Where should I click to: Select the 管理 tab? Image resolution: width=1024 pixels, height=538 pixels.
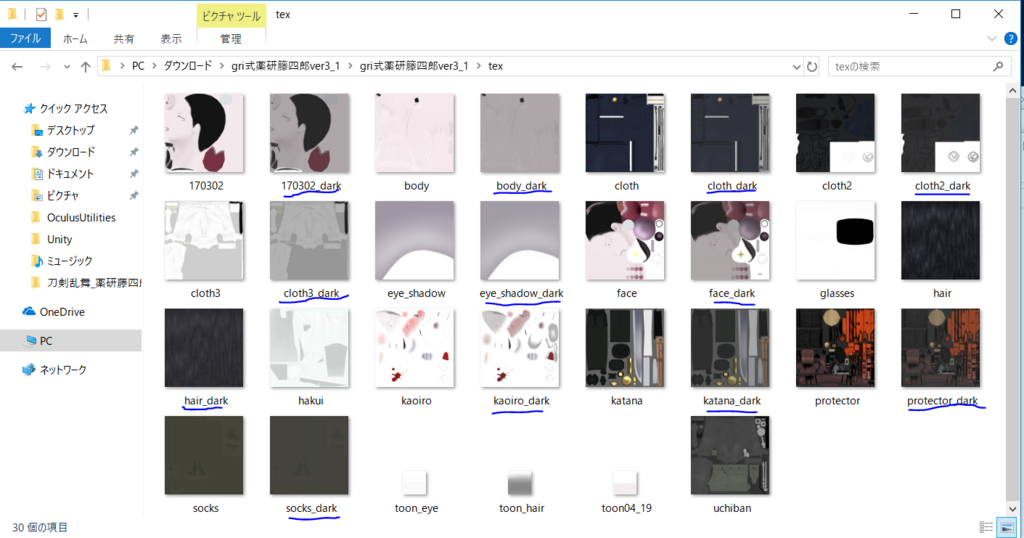pyautogui.click(x=231, y=39)
